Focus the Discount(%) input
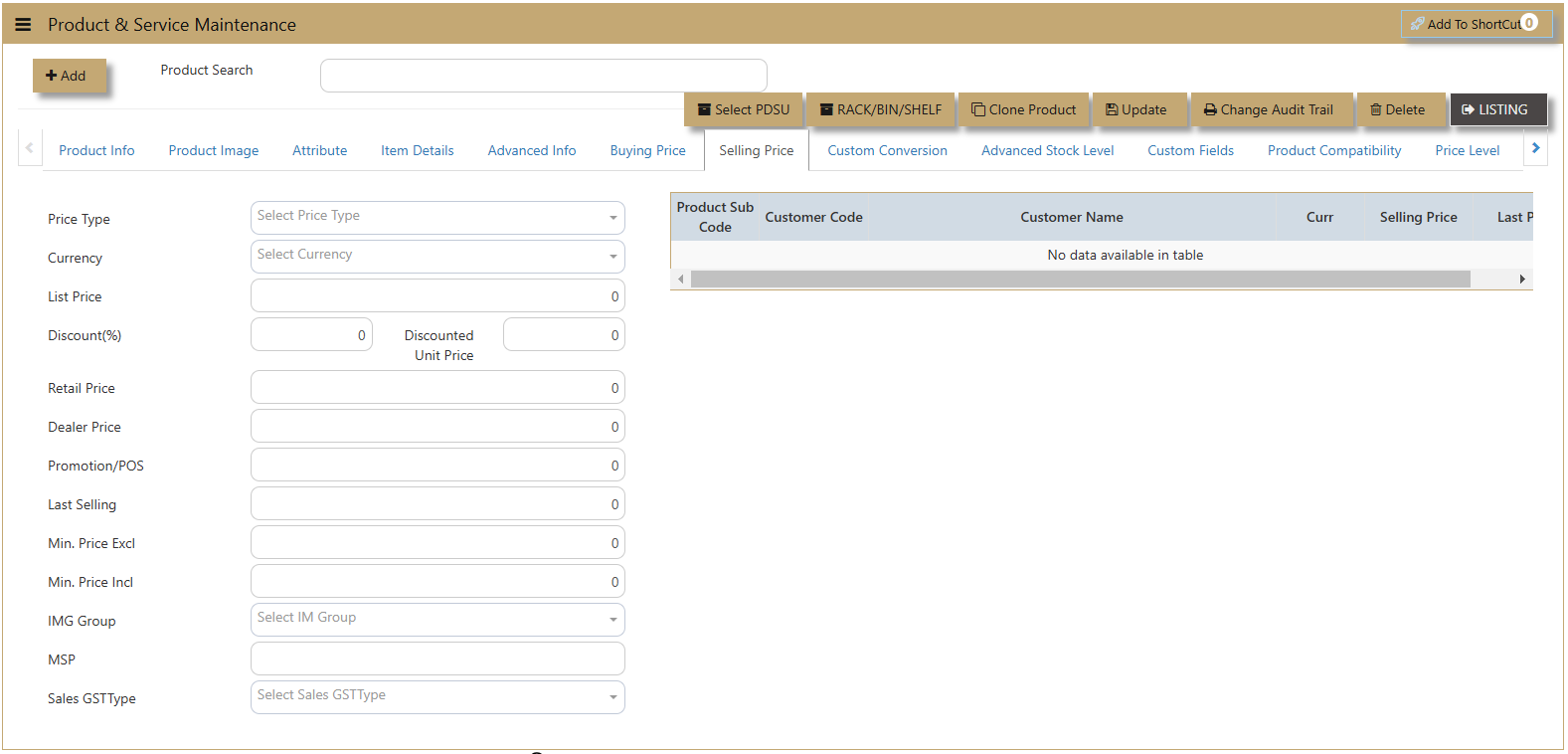 coord(311,334)
